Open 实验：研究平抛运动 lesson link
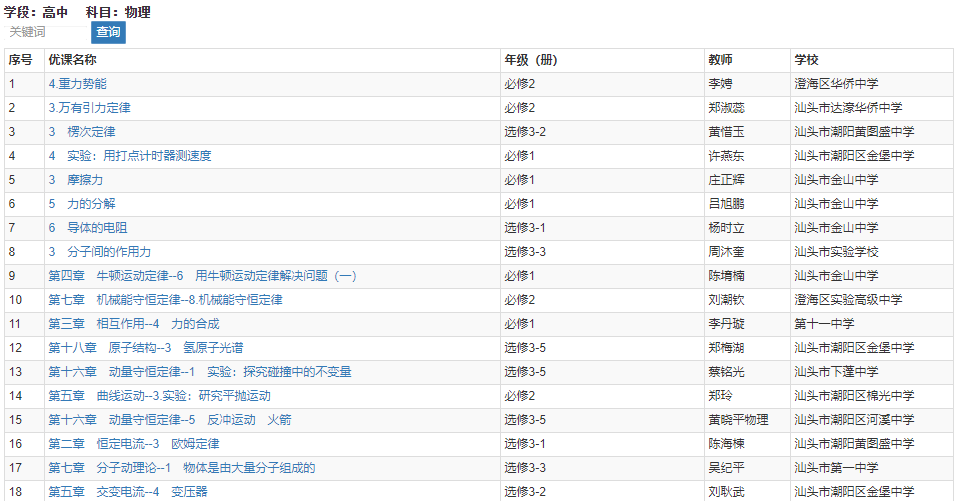This screenshot has height=501, width=959. tap(160, 396)
